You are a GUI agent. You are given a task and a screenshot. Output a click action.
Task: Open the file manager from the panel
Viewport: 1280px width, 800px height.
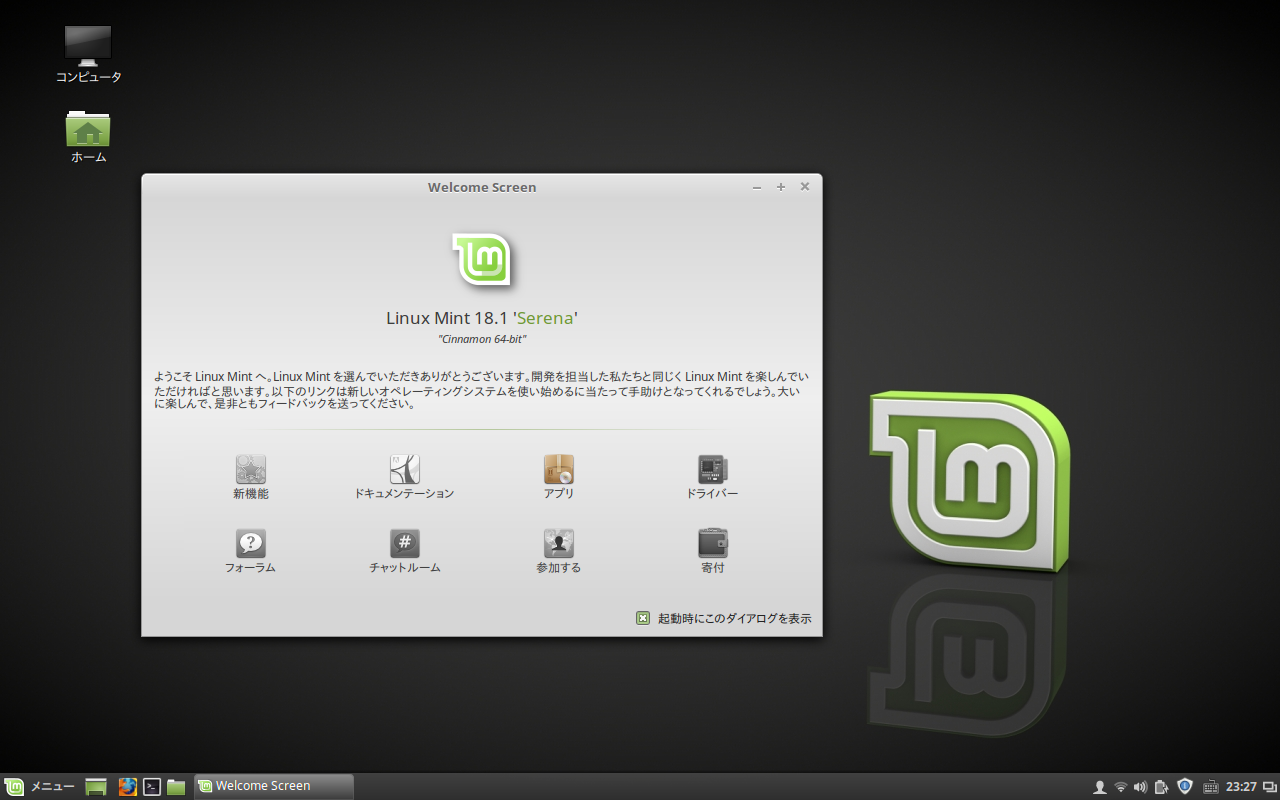(176, 787)
